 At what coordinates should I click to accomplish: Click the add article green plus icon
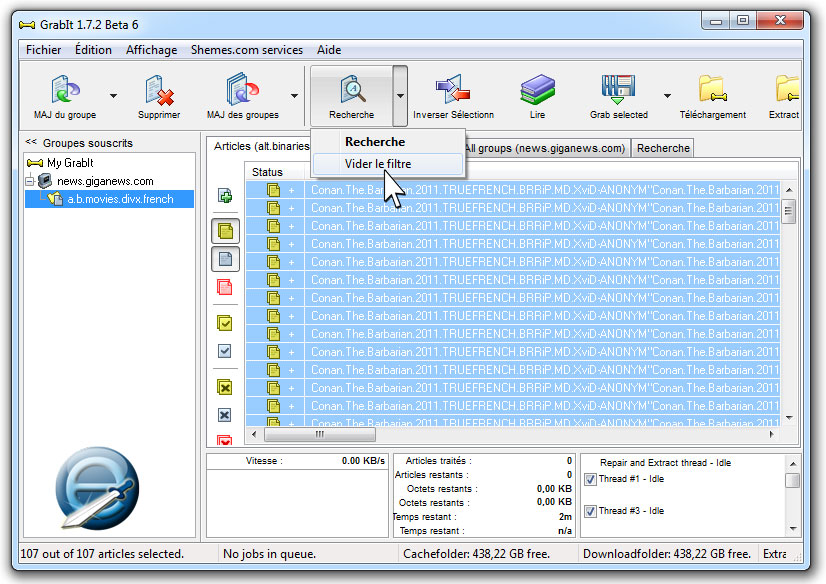(x=225, y=196)
